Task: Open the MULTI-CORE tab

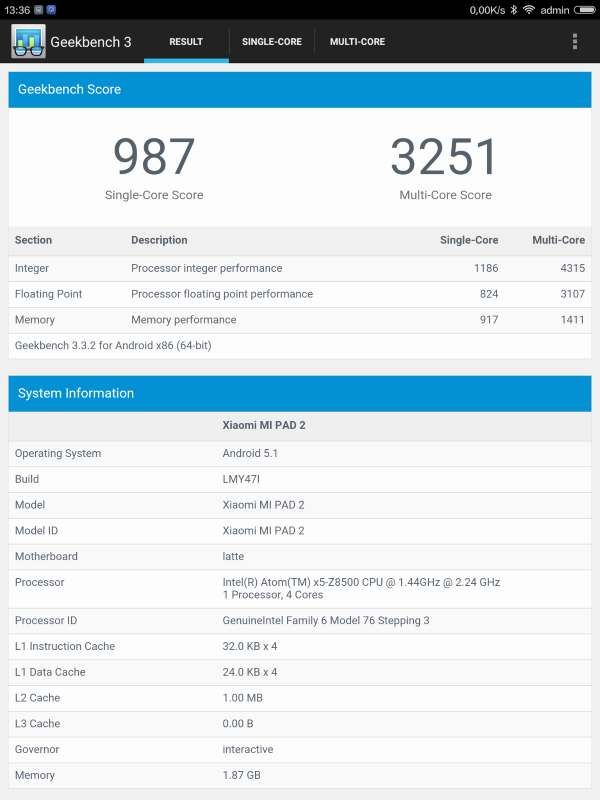Action: pyautogui.click(x=357, y=42)
